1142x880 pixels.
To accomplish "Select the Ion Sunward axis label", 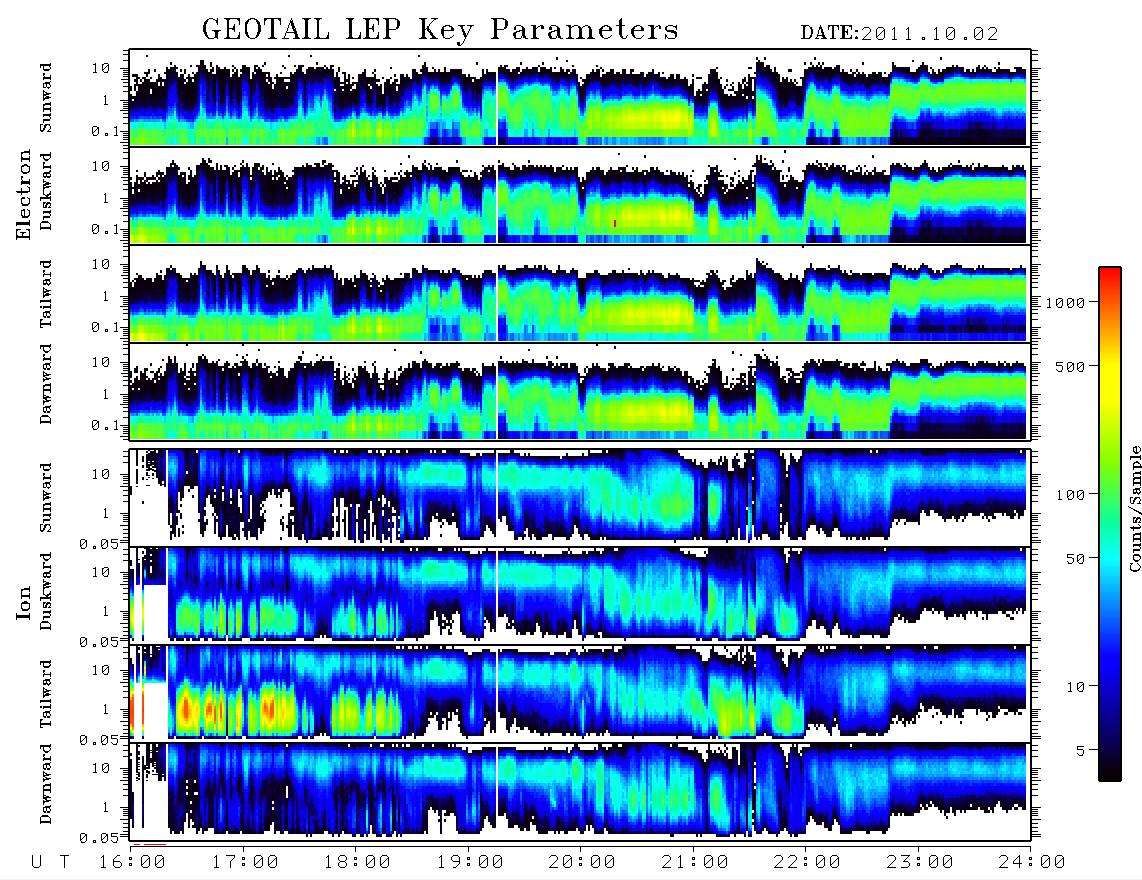I will click(x=46, y=497).
